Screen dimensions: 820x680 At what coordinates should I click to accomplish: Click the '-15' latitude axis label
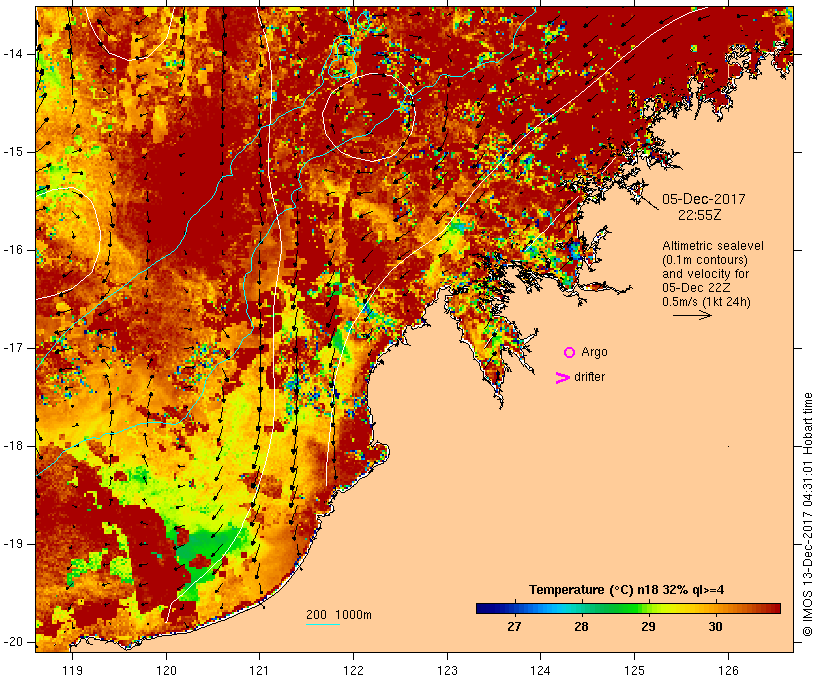(x=13, y=152)
